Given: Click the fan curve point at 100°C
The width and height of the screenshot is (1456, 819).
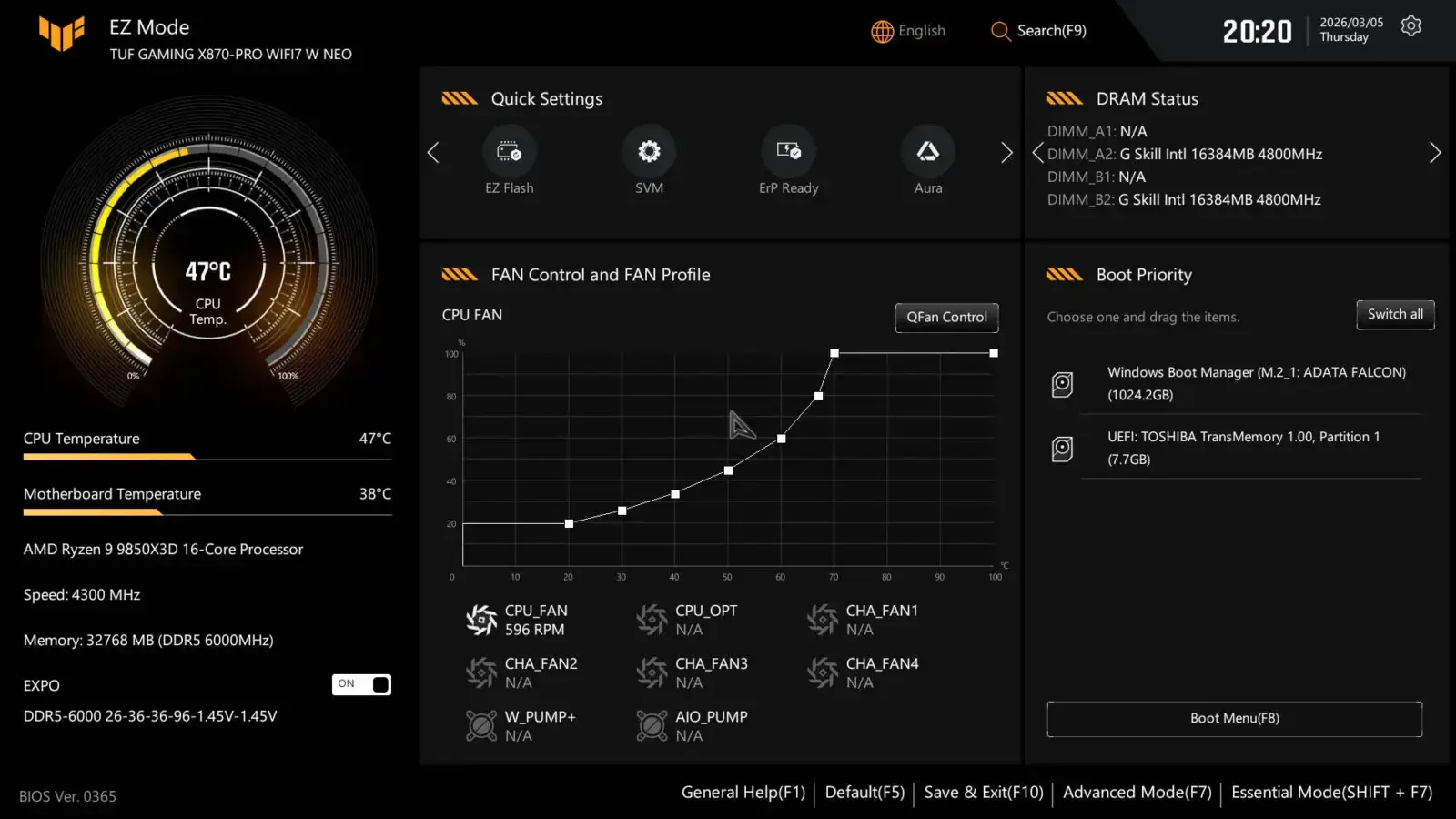Looking at the screenshot, I should (x=994, y=353).
